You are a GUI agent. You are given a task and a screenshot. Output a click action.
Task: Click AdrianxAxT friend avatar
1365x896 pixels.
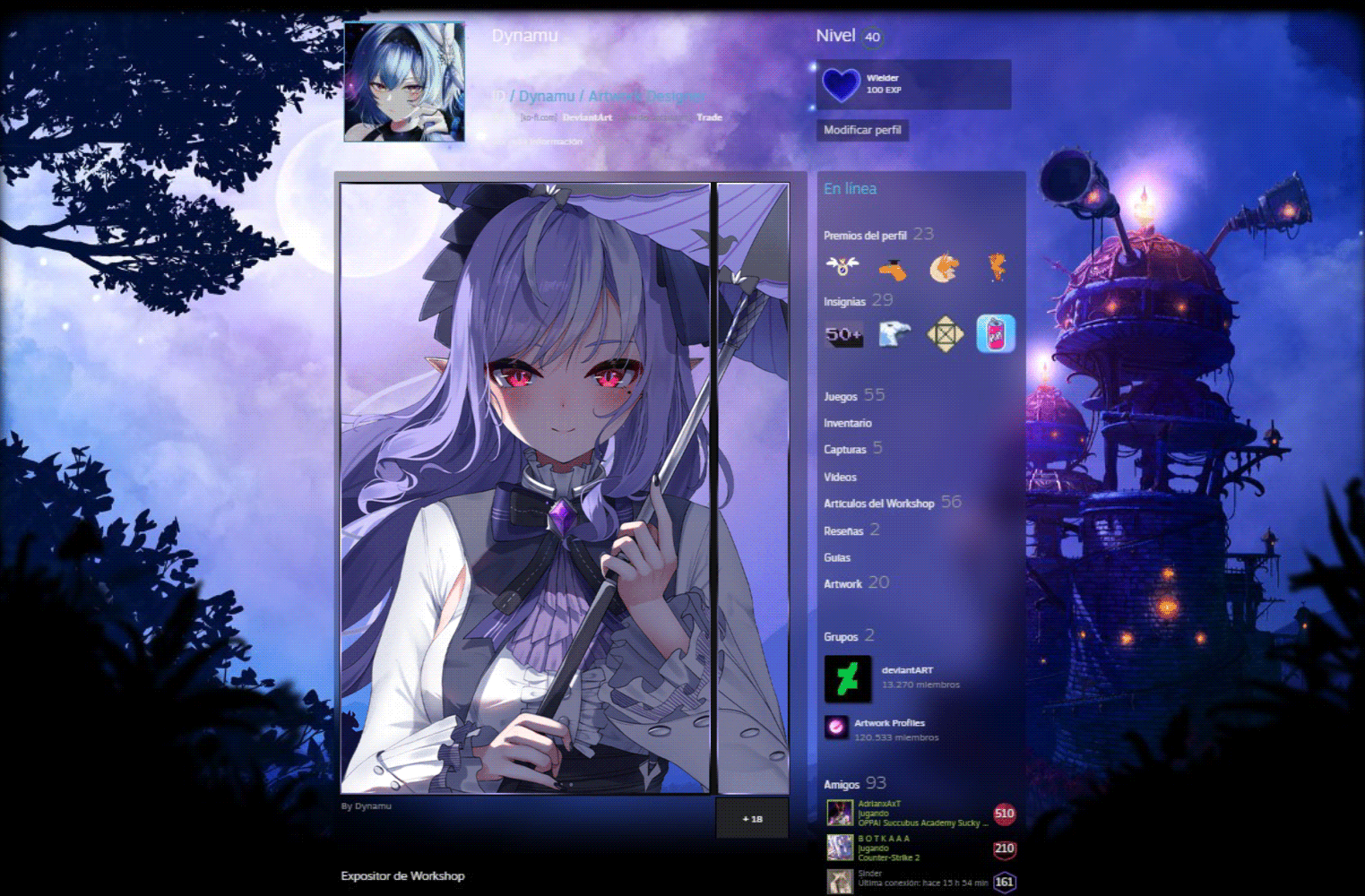coord(840,813)
